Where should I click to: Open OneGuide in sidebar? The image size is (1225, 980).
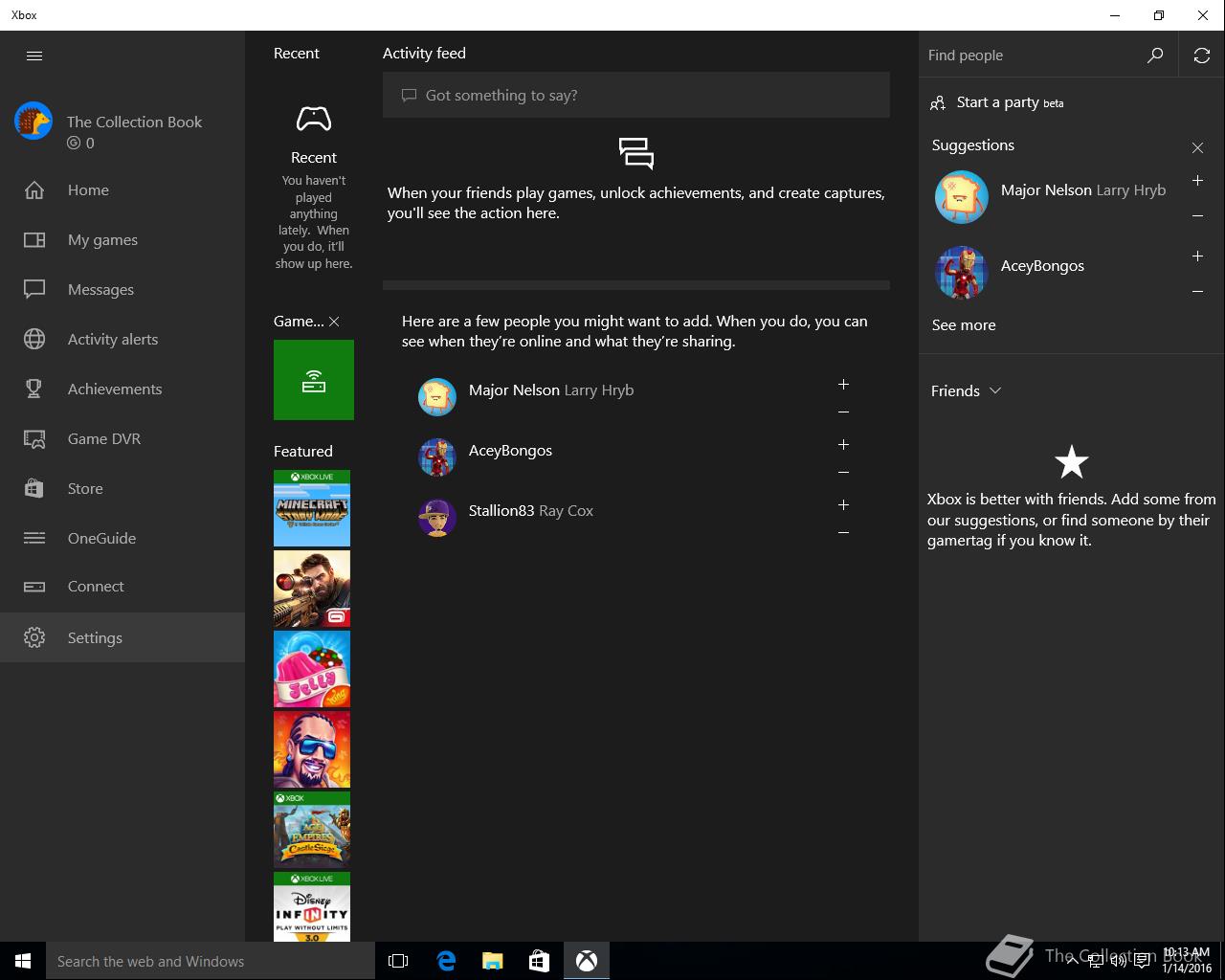[122, 538]
